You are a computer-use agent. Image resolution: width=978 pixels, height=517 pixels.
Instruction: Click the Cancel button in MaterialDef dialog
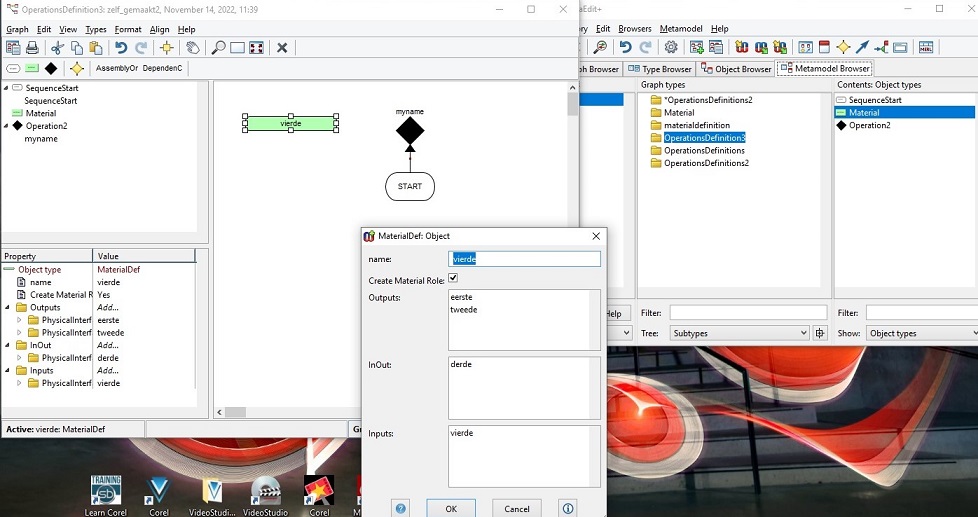click(517, 508)
